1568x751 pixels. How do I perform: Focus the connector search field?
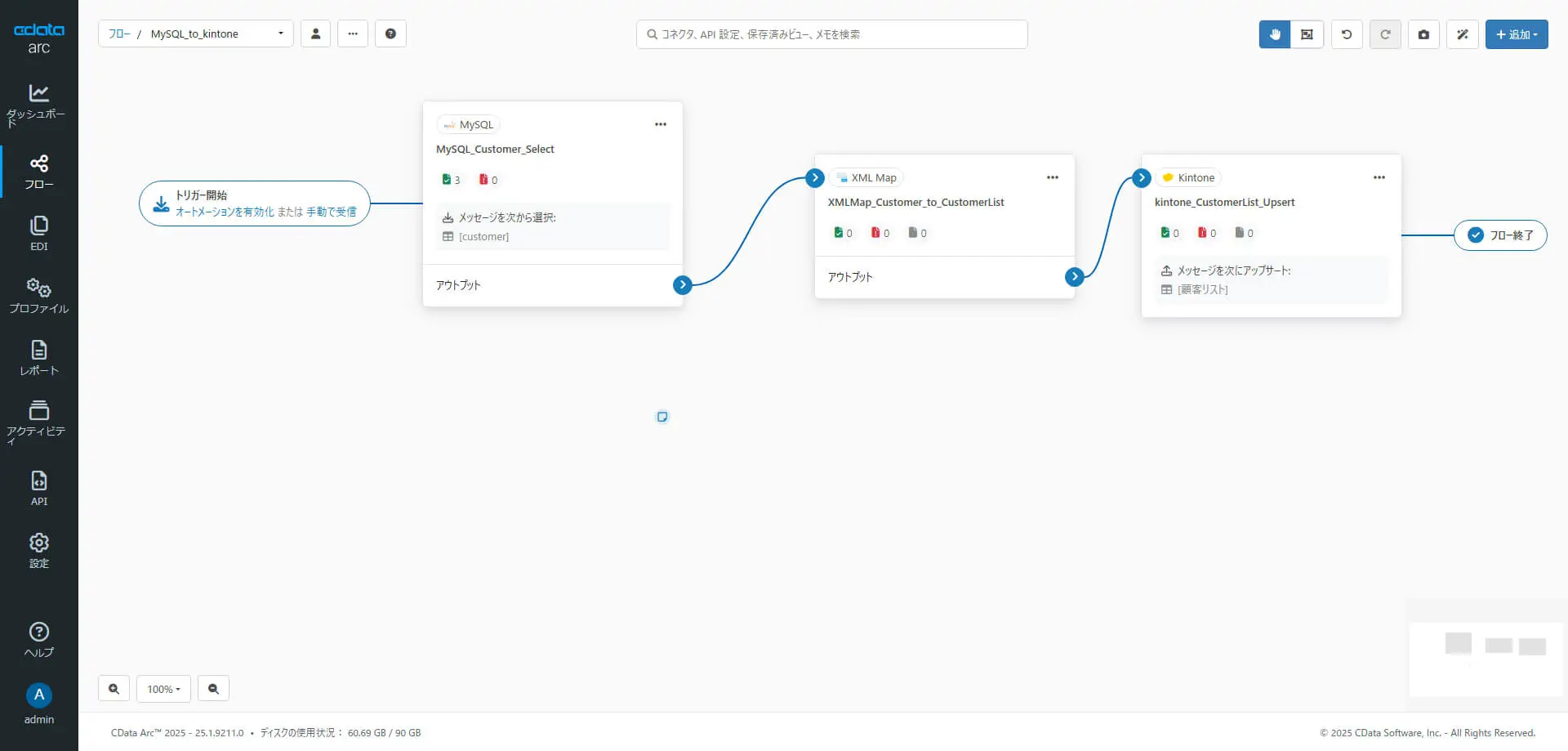tap(831, 34)
